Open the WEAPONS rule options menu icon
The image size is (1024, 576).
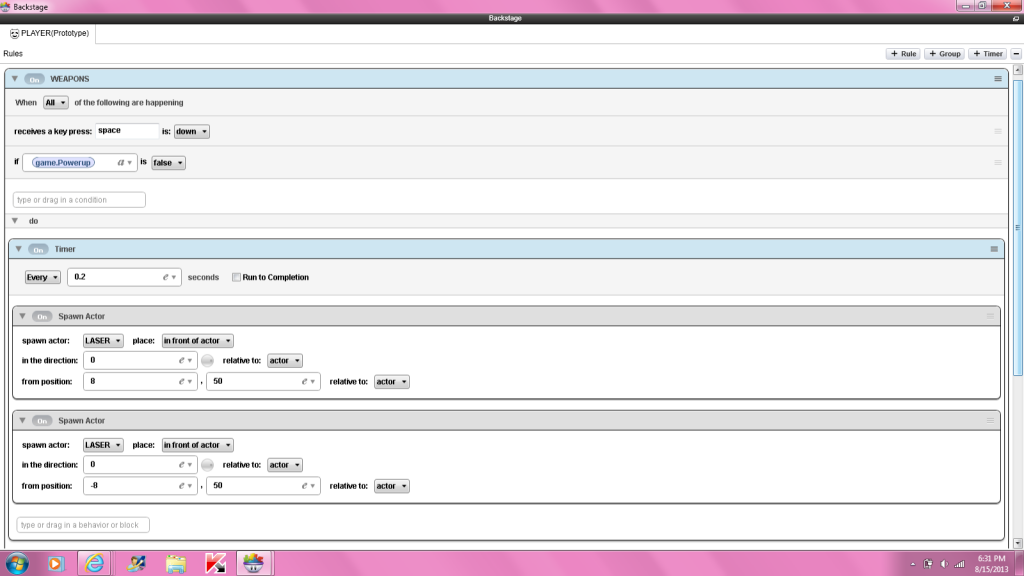pyautogui.click(x=997, y=79)
